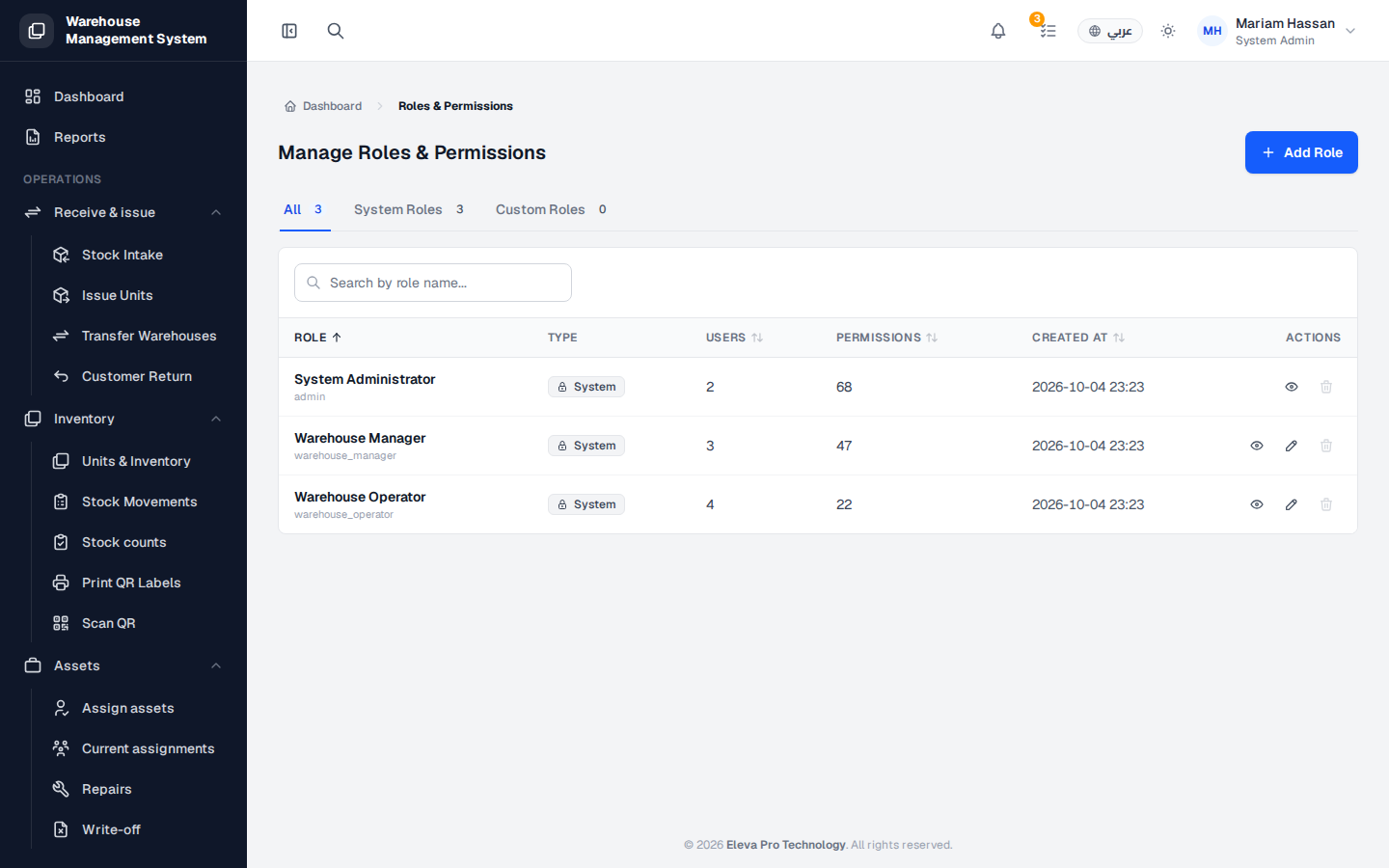Edit Warehouse Operator role pencil icon

click(x=1292, y=504)
